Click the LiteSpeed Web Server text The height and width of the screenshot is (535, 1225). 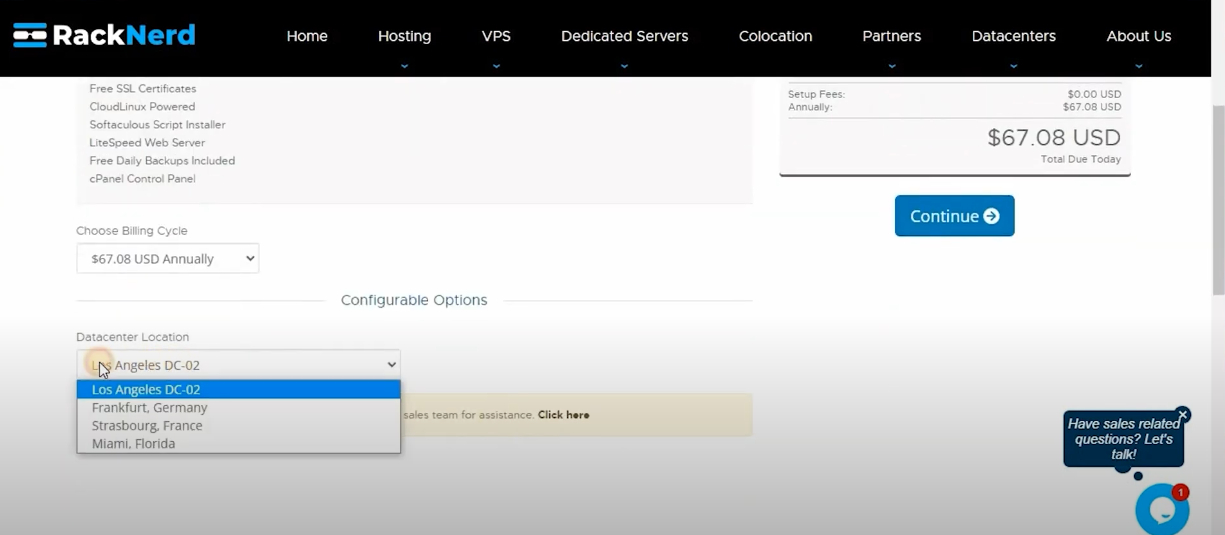tap(147, 143)
